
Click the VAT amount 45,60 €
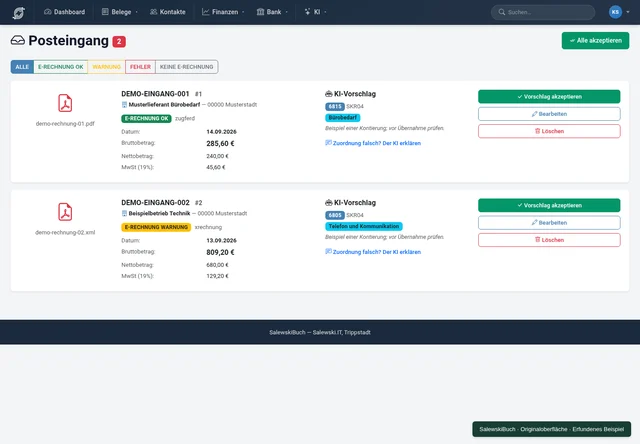pos(216,167)
